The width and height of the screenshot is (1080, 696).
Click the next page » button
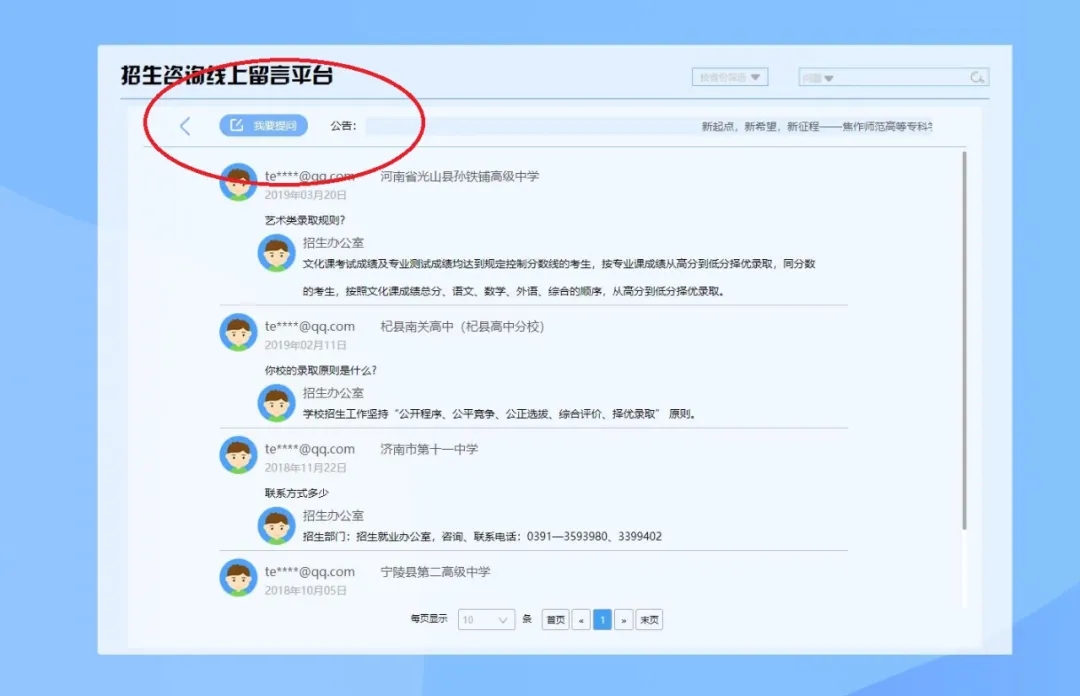[x=623, y=620]
